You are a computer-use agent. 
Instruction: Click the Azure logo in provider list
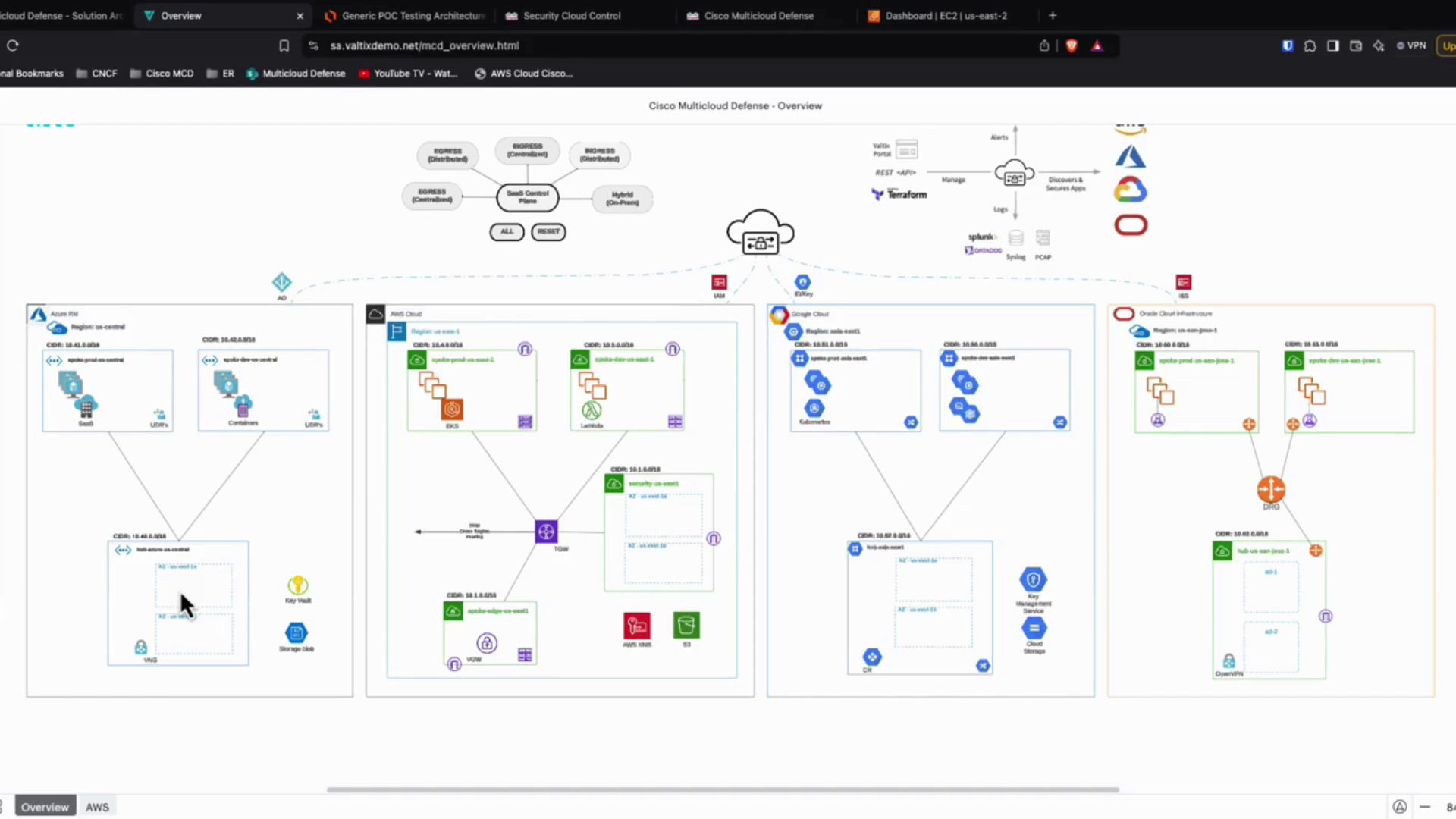point(1130,156)
